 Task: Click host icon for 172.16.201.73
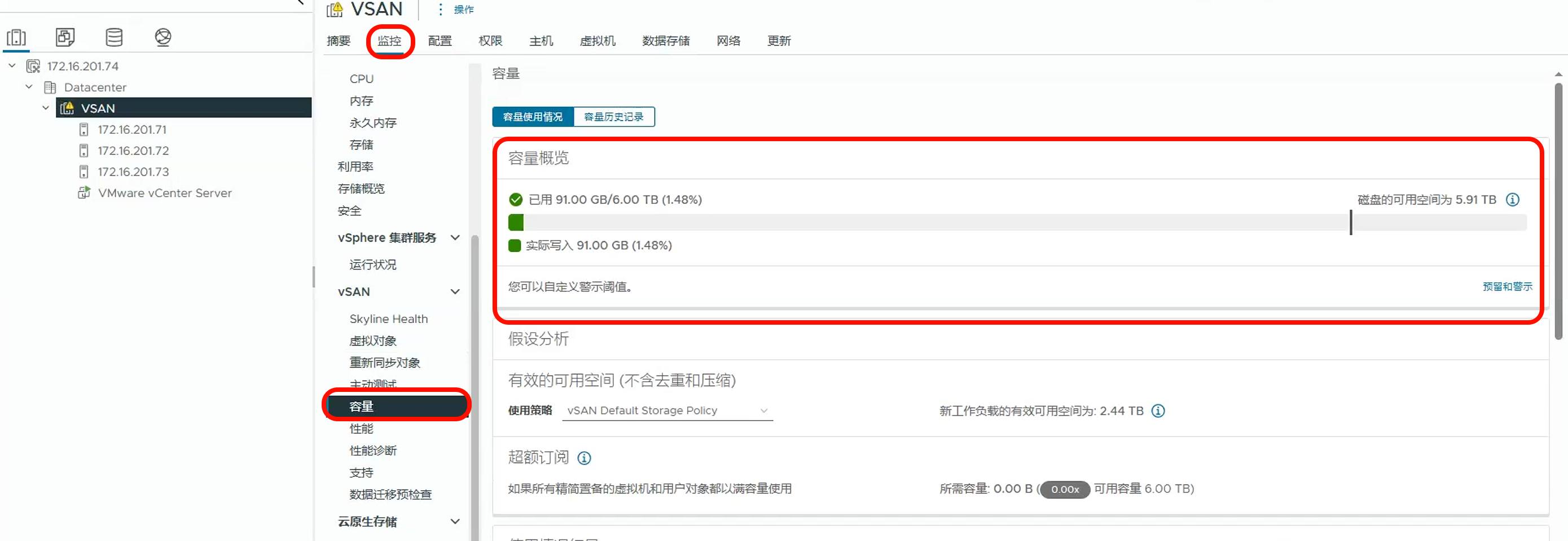(84, 172)
